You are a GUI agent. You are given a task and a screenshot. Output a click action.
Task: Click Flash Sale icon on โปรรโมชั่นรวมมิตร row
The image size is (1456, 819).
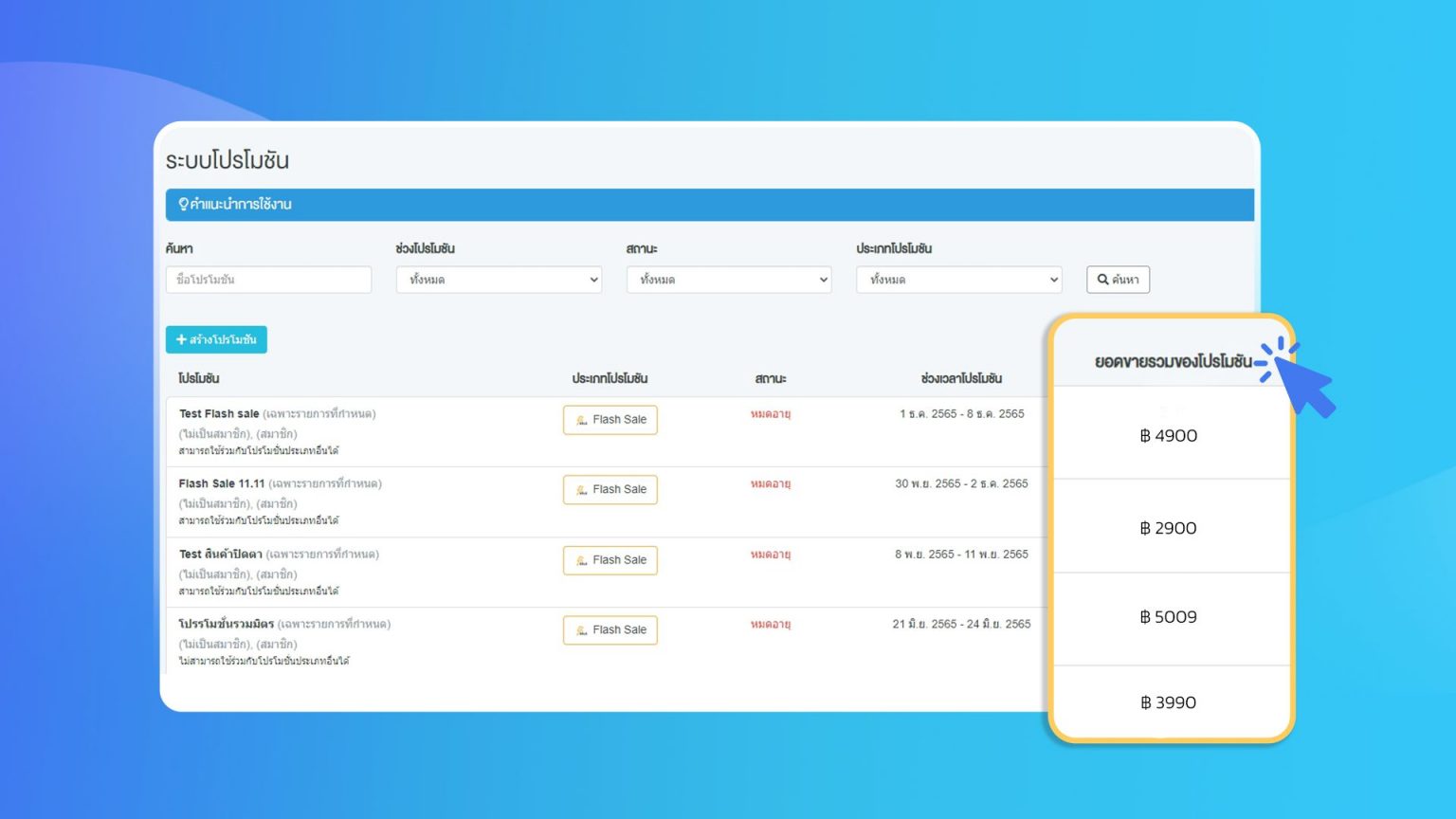point(581,629)
